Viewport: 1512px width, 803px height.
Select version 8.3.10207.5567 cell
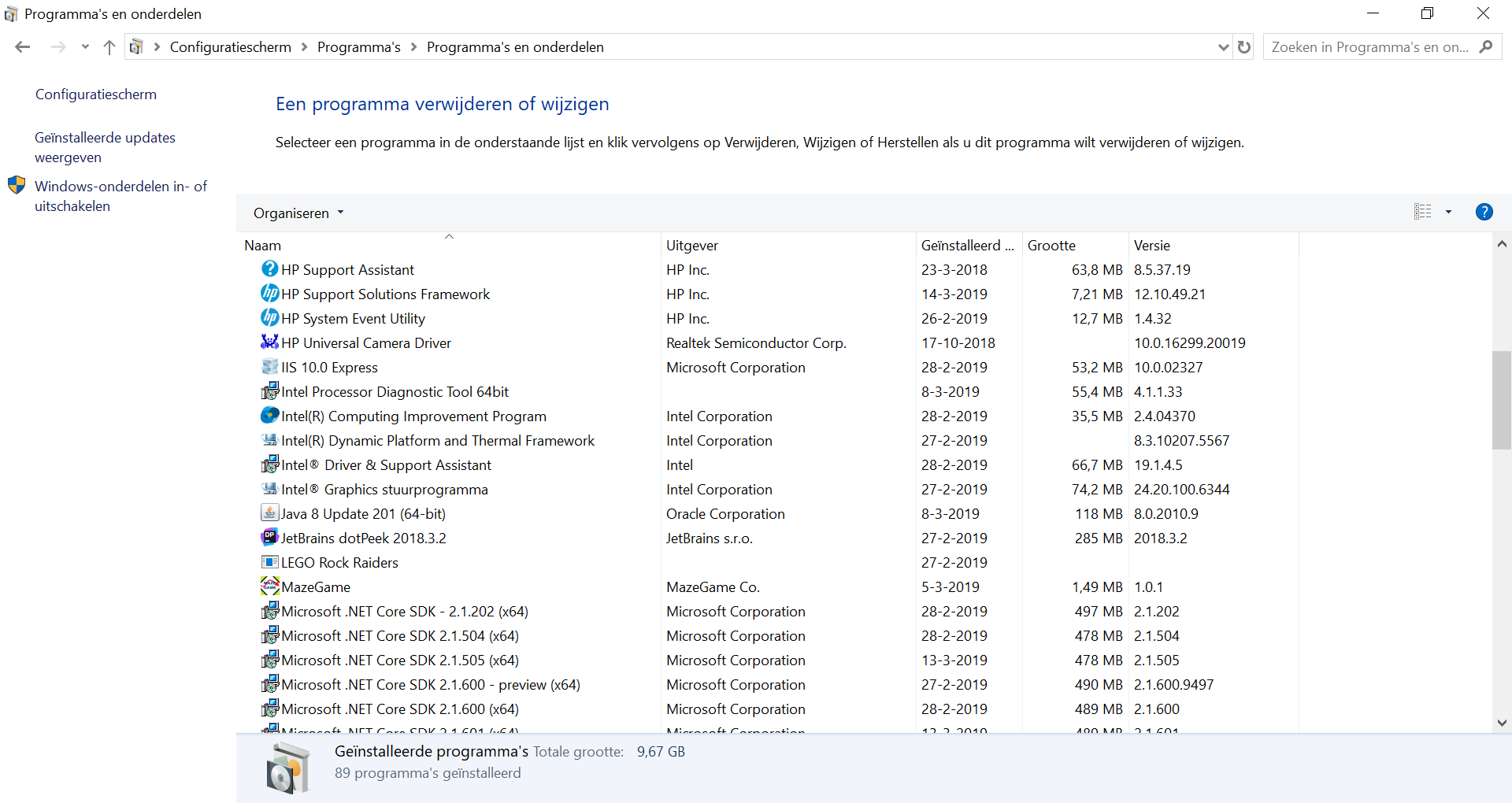(1181, 441)
